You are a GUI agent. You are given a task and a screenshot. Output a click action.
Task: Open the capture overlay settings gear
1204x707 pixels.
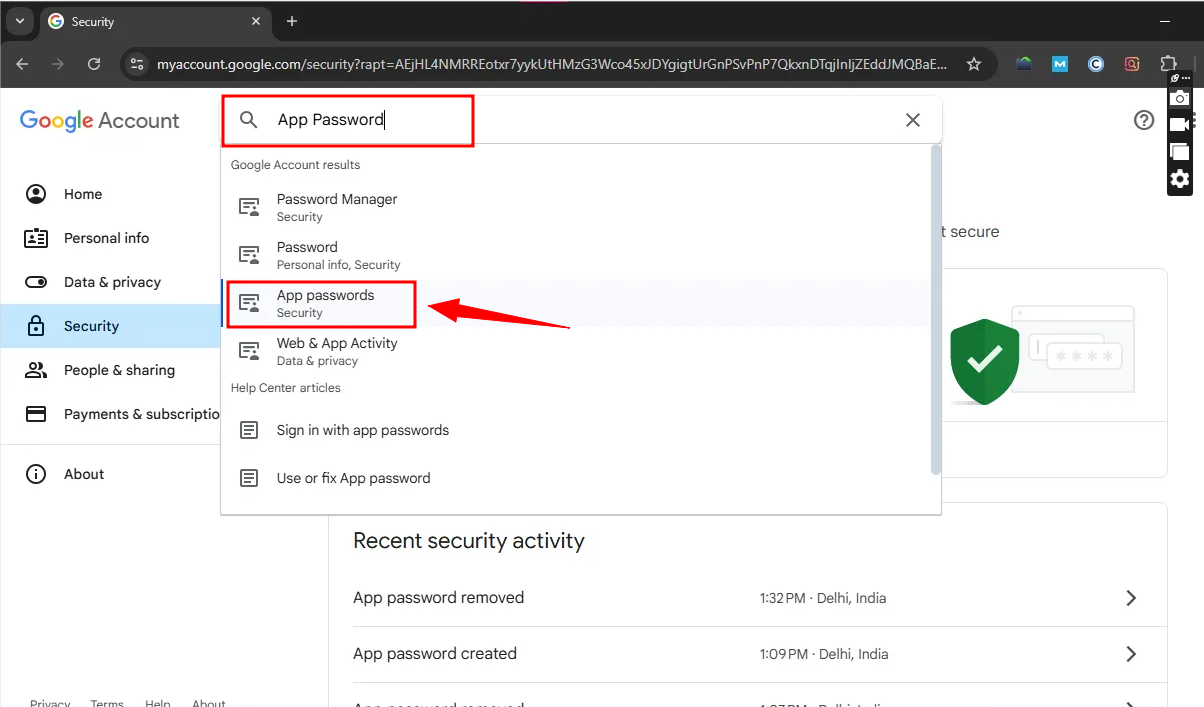coord(1180,179)
